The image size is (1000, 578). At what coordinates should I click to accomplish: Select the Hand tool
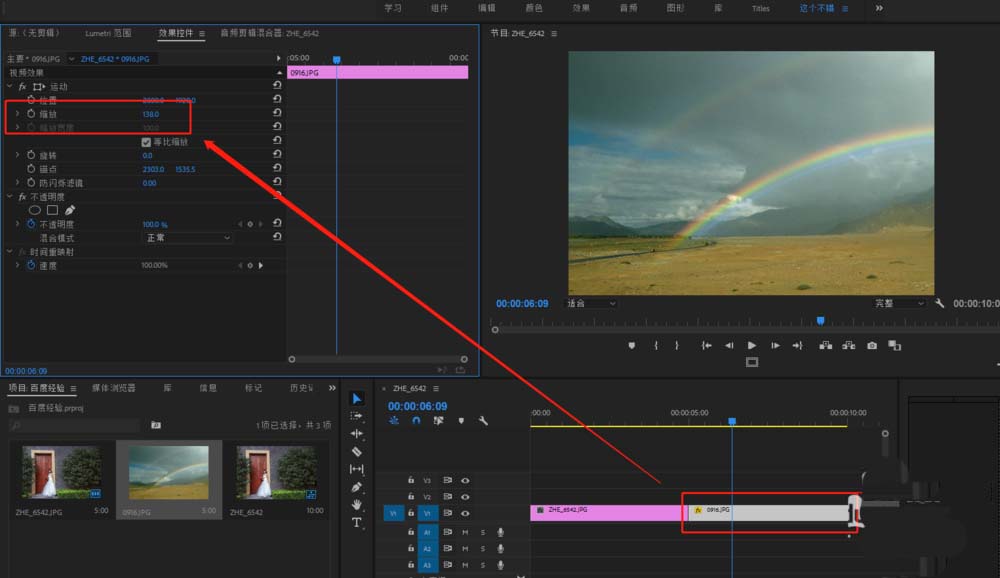click(x=357, y=505)
